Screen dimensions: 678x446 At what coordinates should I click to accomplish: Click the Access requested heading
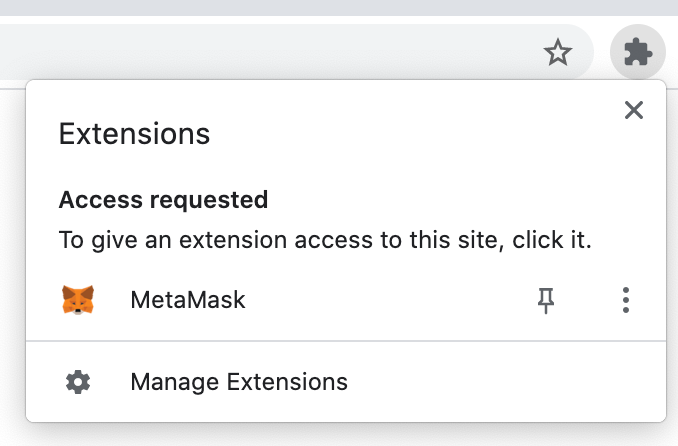tap(163, 200)
